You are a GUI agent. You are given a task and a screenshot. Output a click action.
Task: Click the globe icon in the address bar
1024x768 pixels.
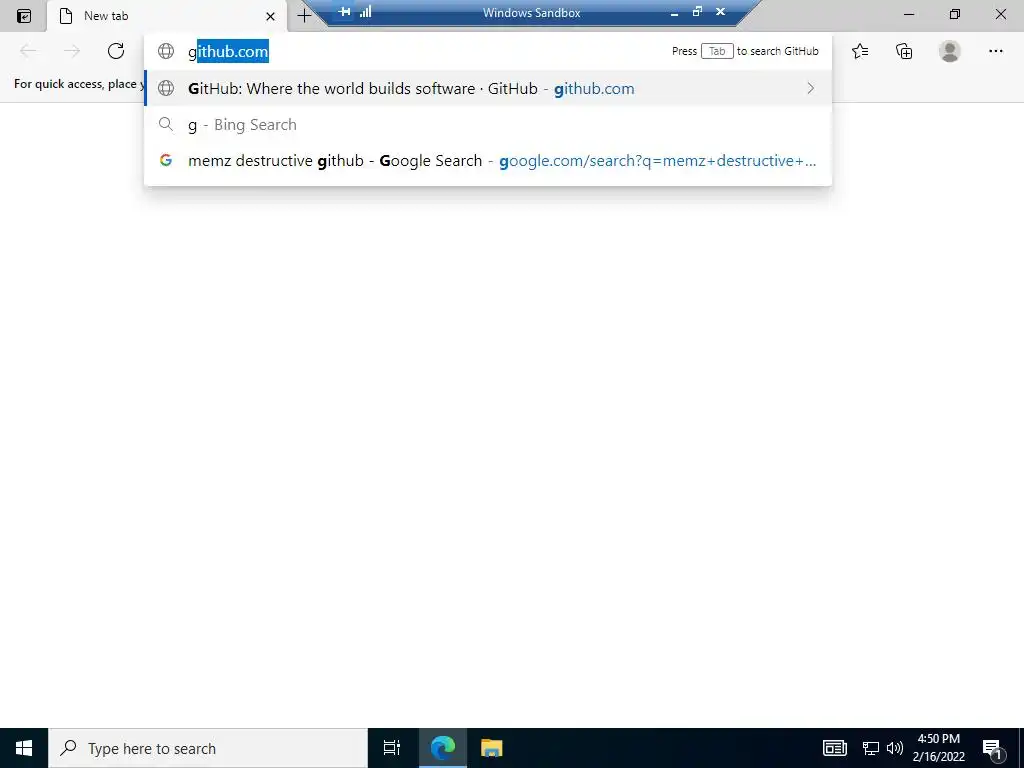click(x=166, y=51)
